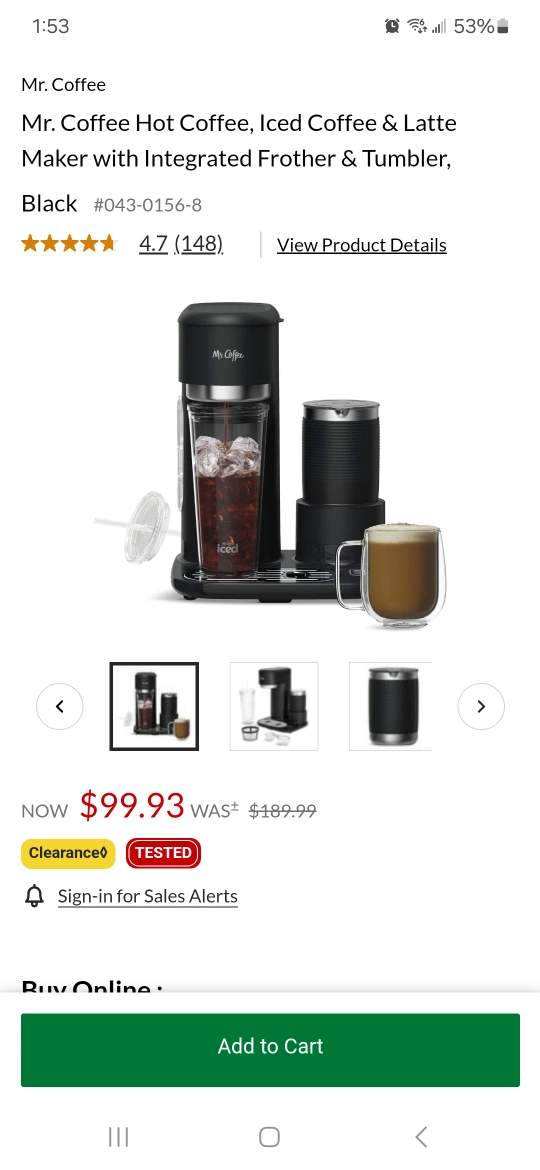The width and height of the screenshot is (540, 1170).
Task: Open the (148) reviews count link
Action: (199, 243)
